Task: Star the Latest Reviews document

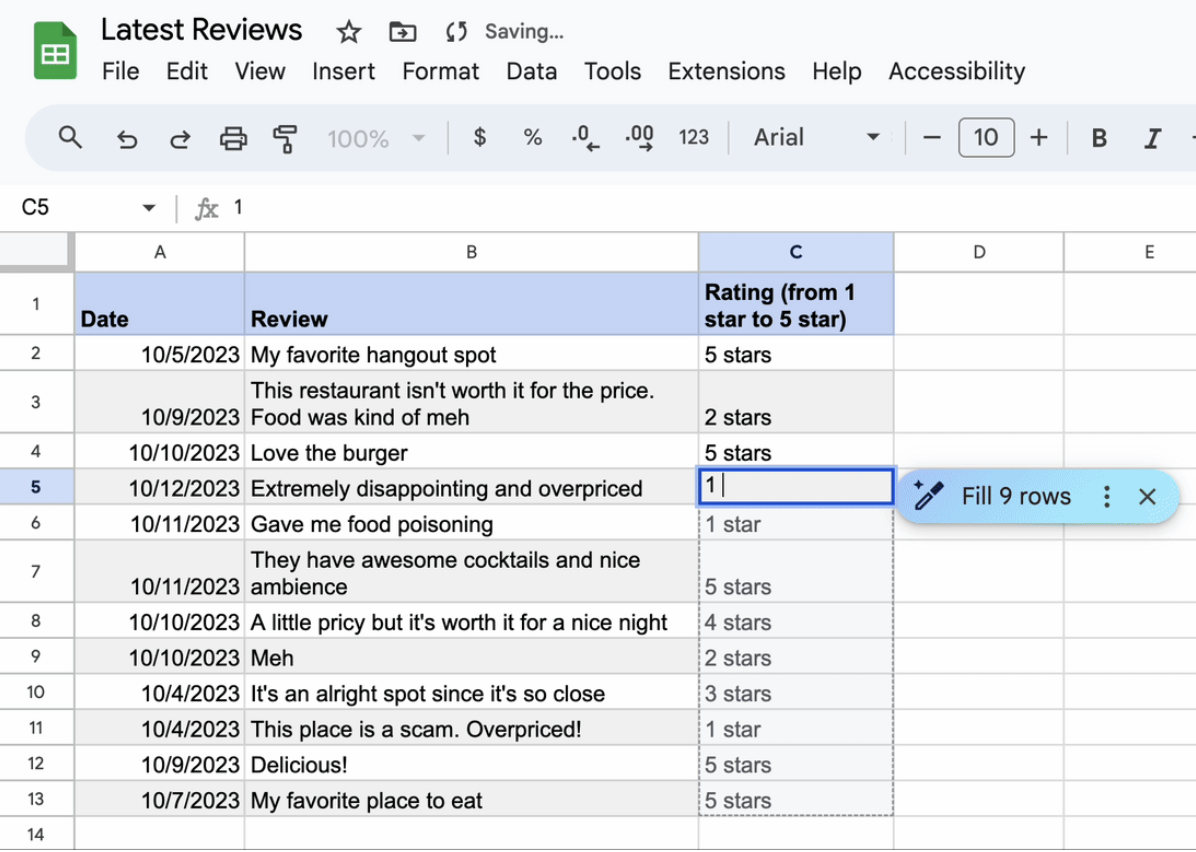Action: 348,32
